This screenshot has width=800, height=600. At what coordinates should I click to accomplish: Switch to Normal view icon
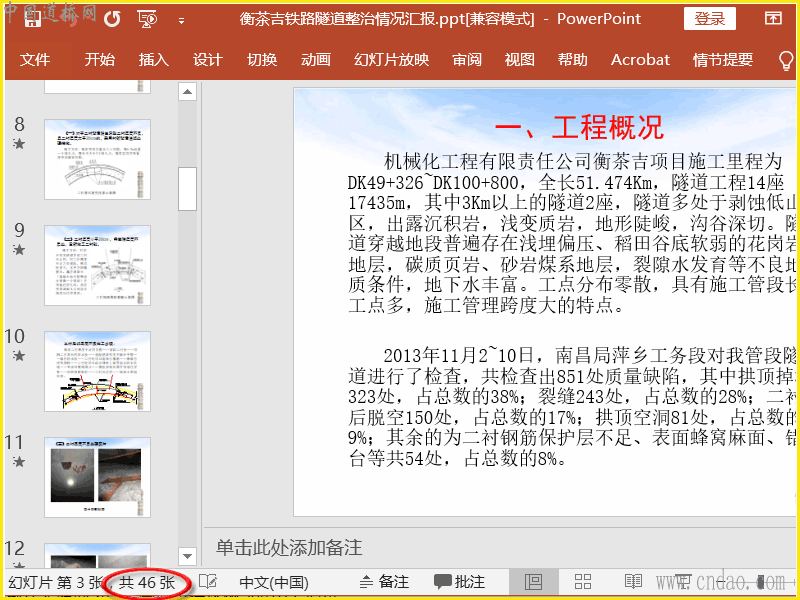click(x=534, y=582)
